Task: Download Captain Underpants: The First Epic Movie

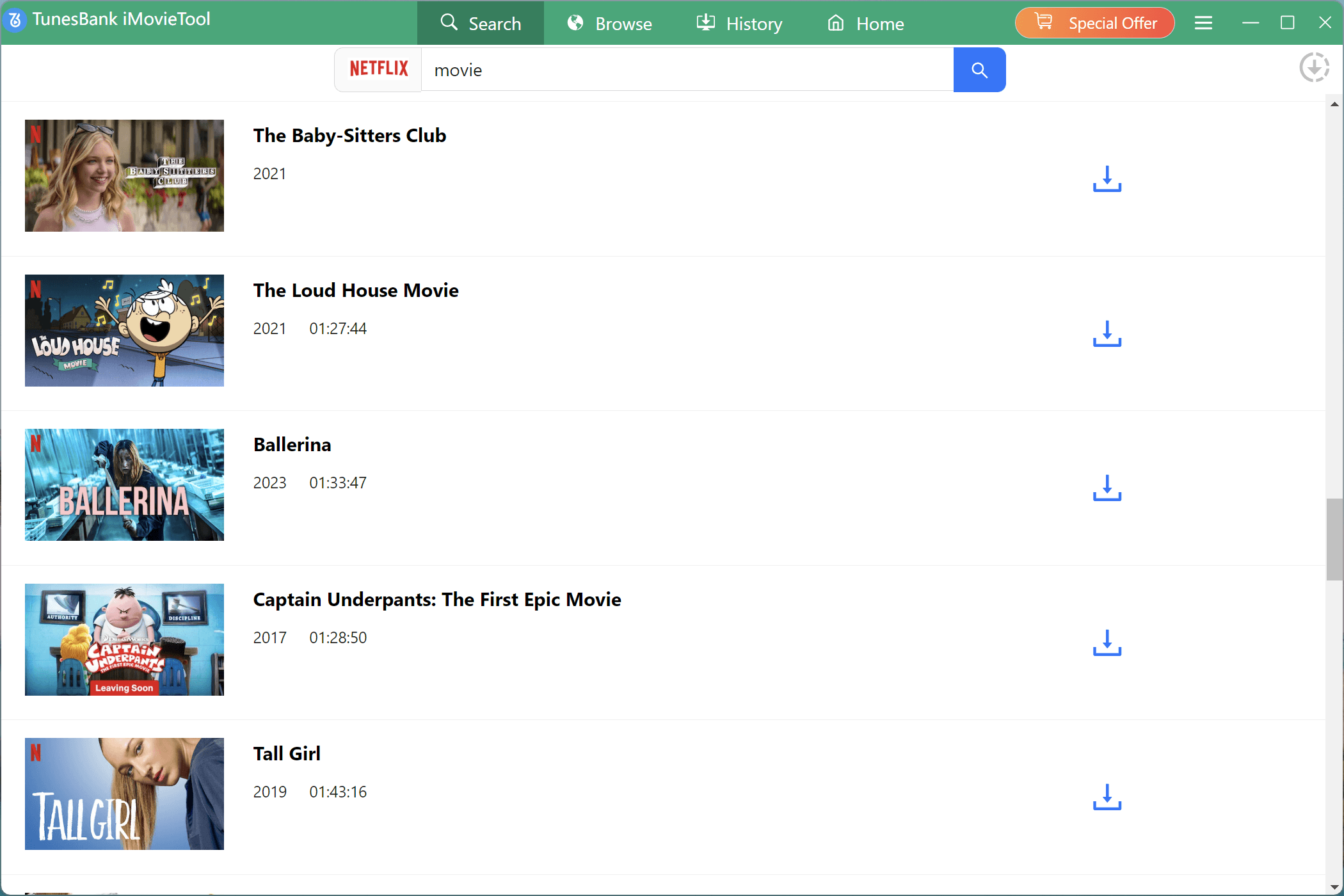Action: pyautogui.click(x=1107, y=643)
